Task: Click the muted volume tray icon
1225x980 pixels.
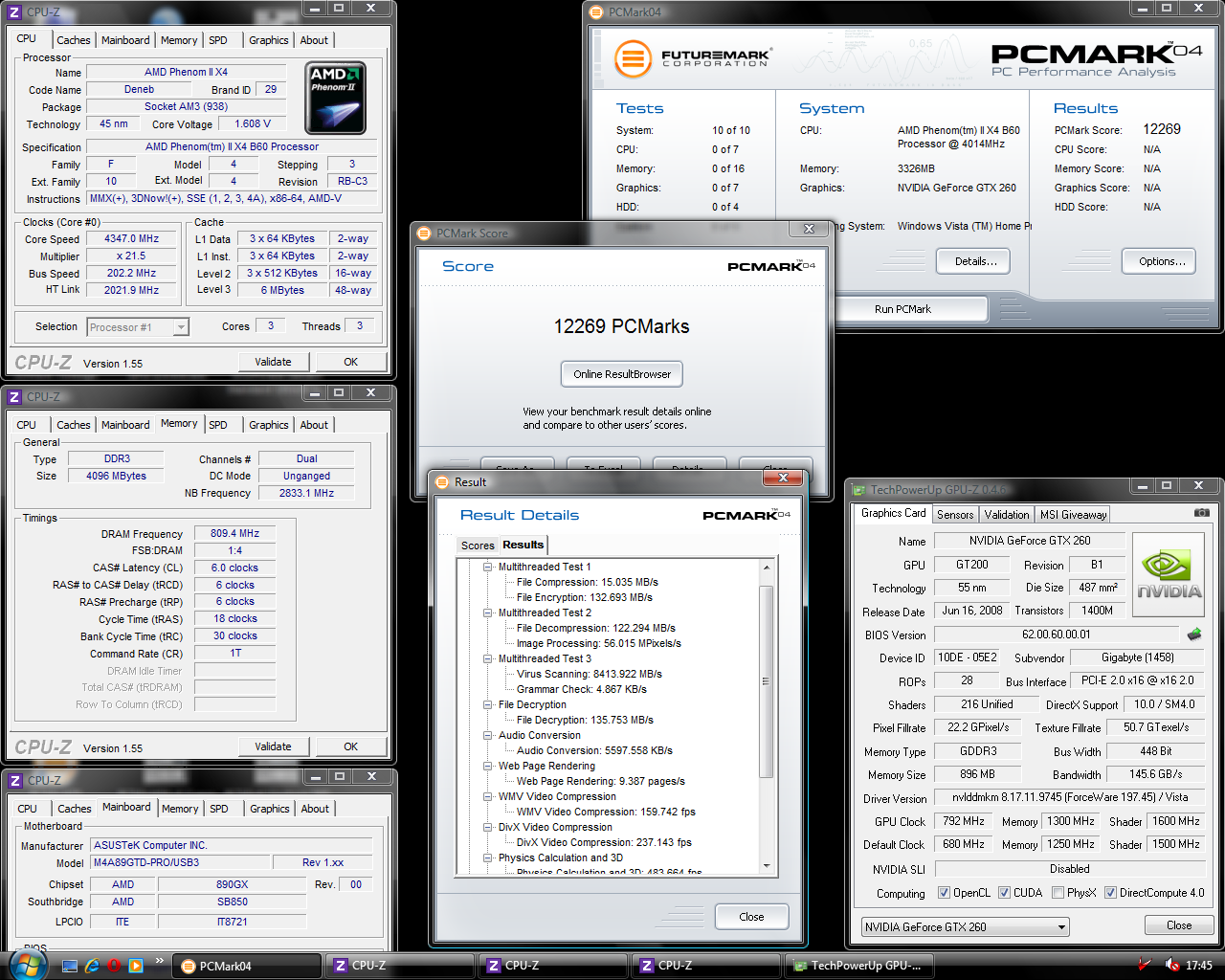Action: 1172,965
